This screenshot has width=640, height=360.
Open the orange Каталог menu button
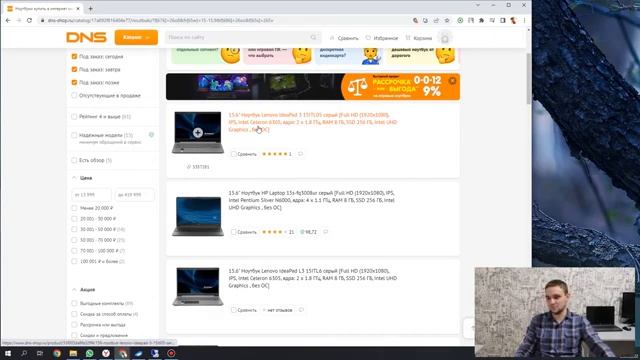[x=136, y=37]
